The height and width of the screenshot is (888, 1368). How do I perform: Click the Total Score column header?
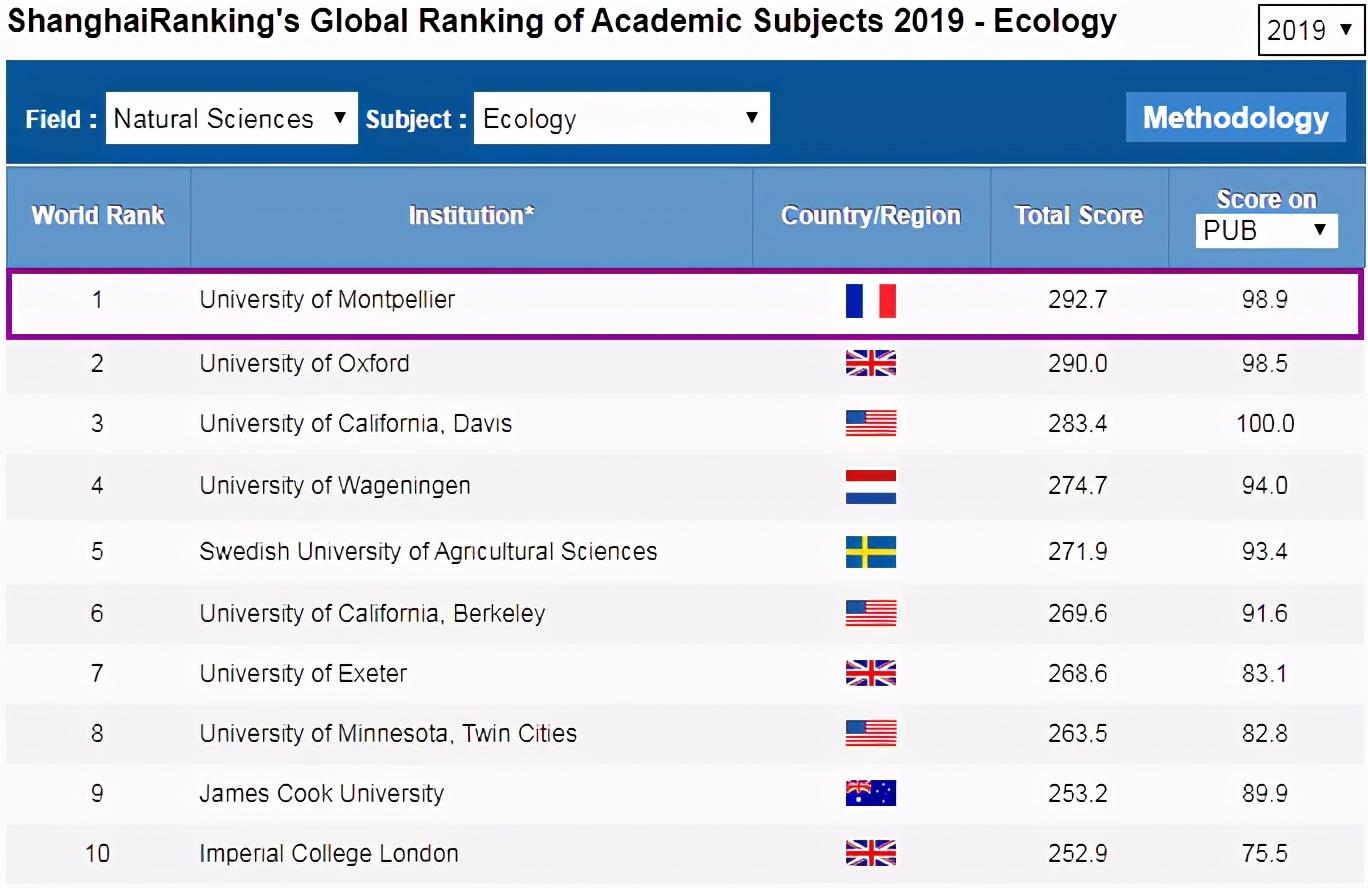point(1079,216)
